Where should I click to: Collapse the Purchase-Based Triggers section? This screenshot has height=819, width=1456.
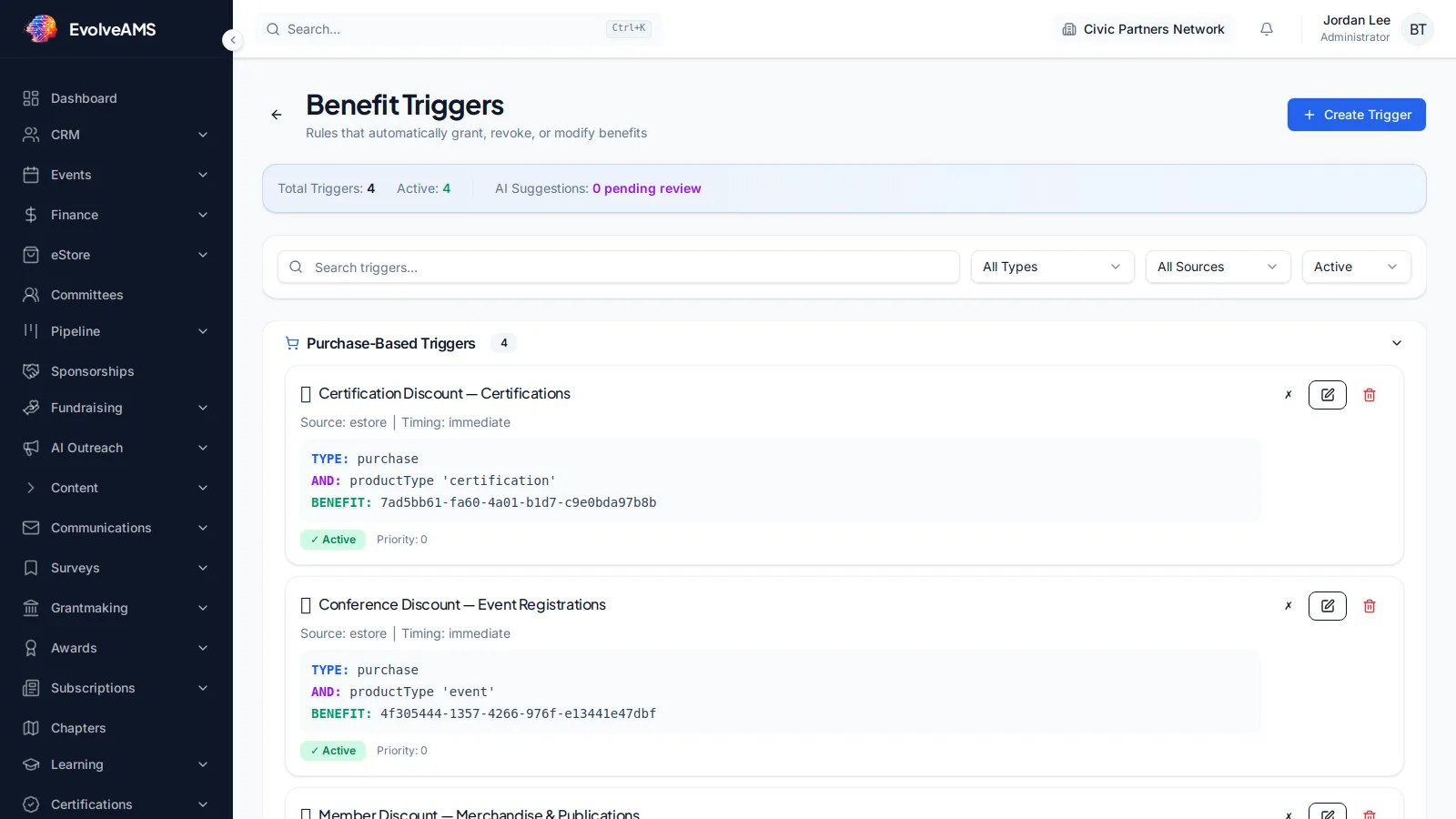click(x=1397, y=343)
